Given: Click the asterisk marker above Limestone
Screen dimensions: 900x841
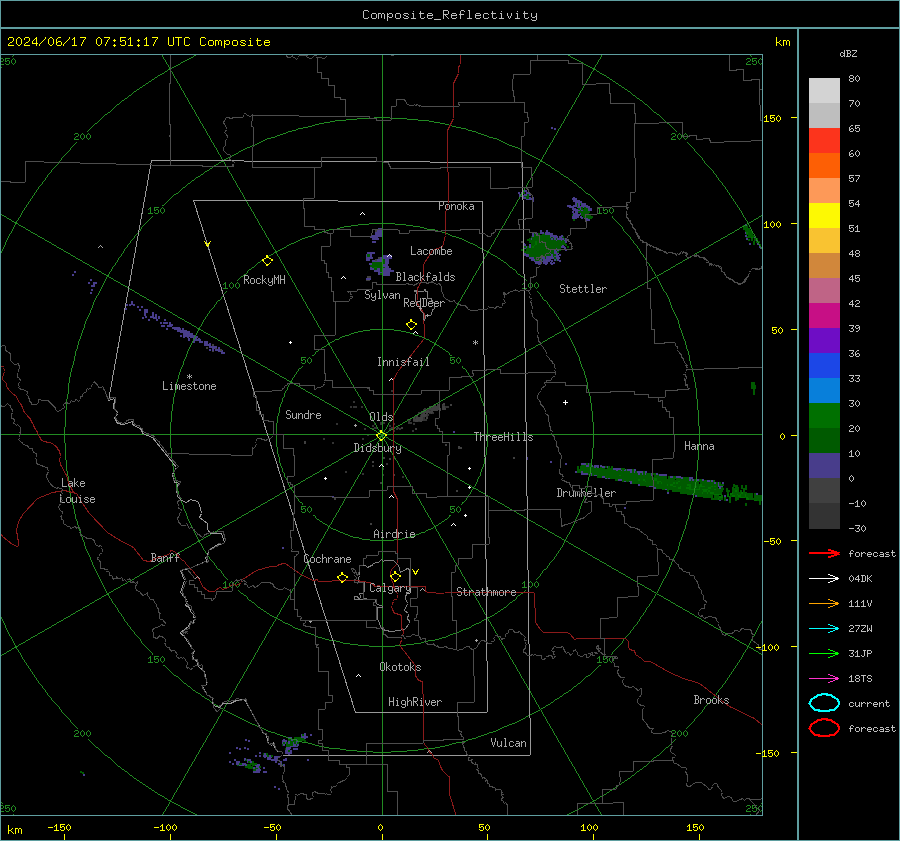Looking at the screenshot, I should click(x=189, y=377).
